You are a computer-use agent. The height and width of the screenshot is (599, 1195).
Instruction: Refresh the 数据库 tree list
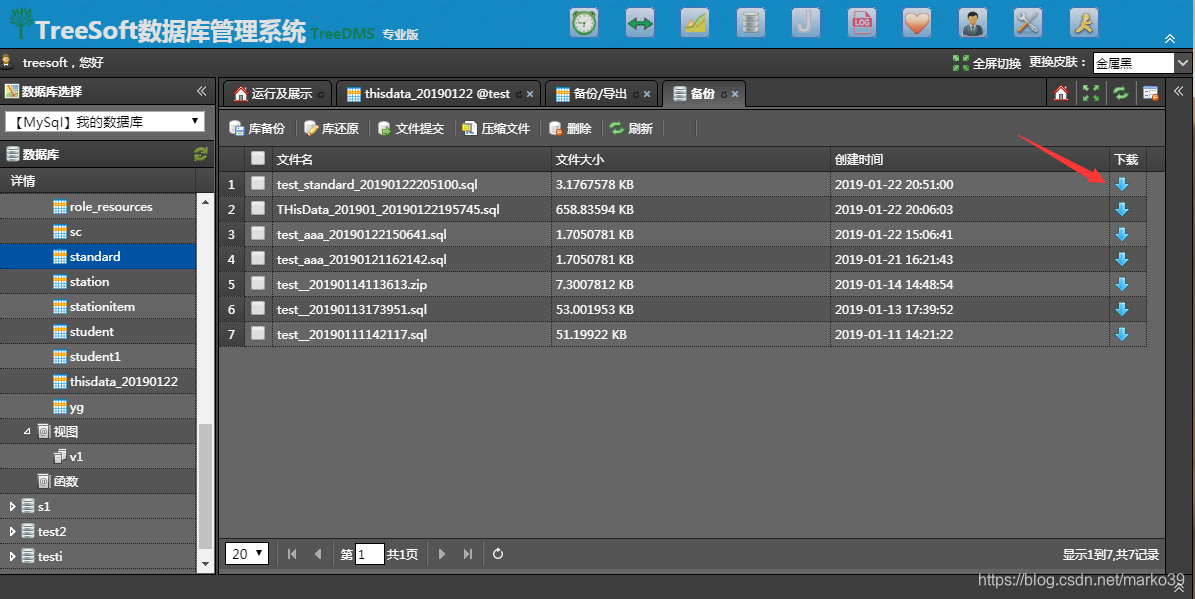(x=200, y=154)
